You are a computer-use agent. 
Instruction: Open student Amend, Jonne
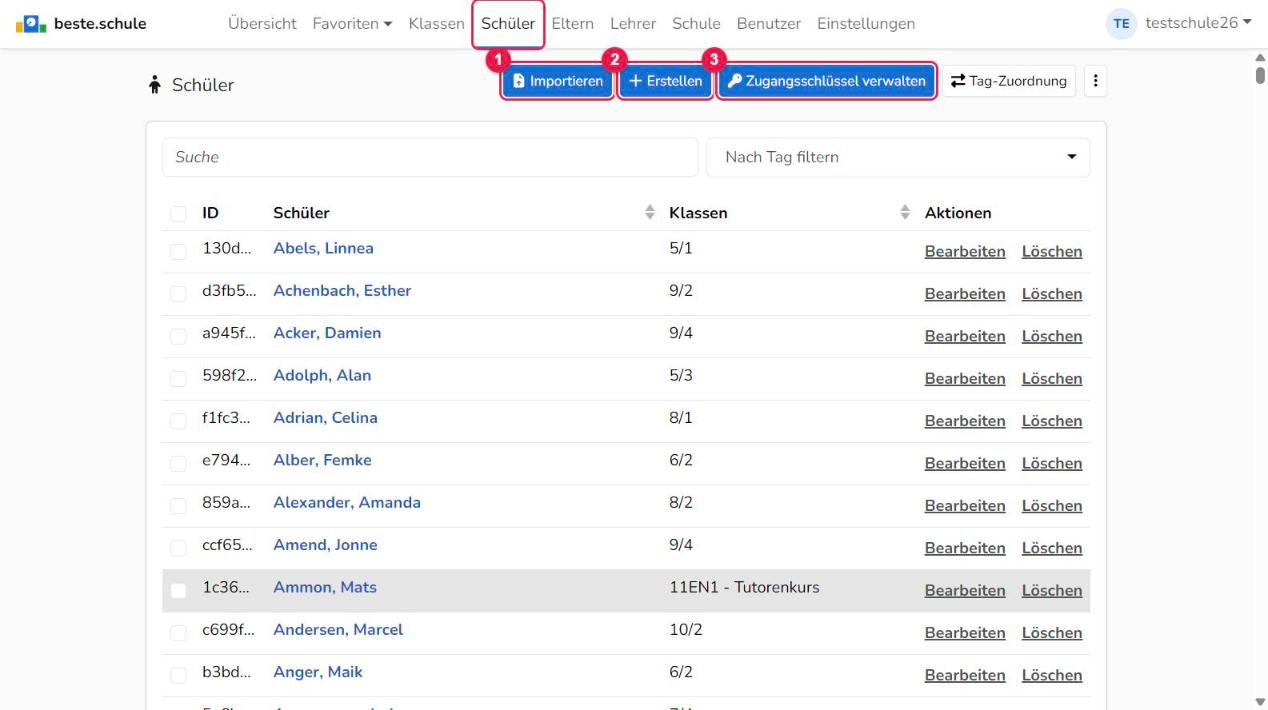pos(325,545)
